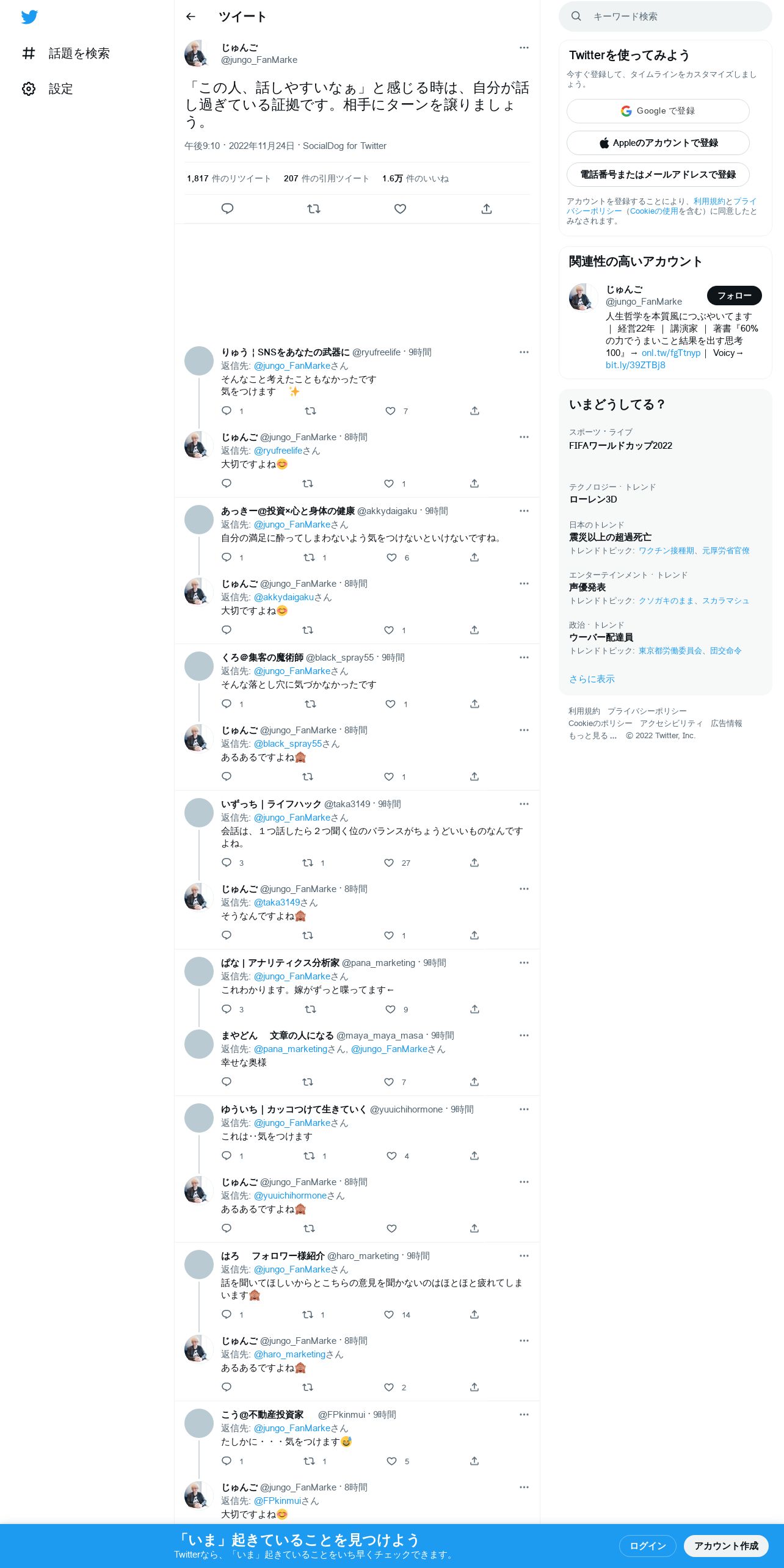Viewport: 784px width, 1568px height.
Task: Click the Google で登録 button
Action: 658,111
